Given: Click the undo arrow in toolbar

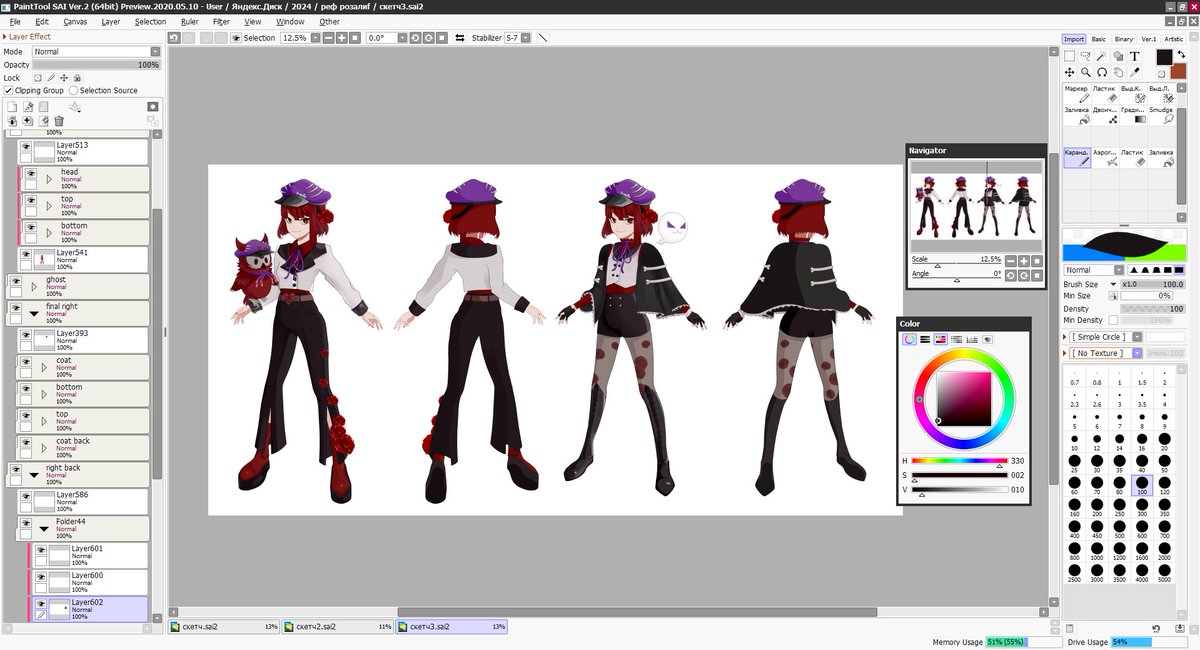Looking at the screenshot, I should pos(174,38).
